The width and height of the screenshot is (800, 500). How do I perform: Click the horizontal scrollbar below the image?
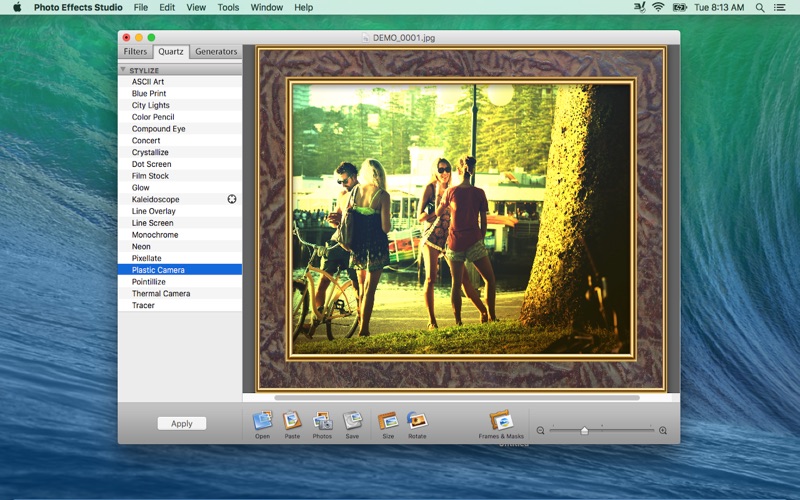coord(456,397)
